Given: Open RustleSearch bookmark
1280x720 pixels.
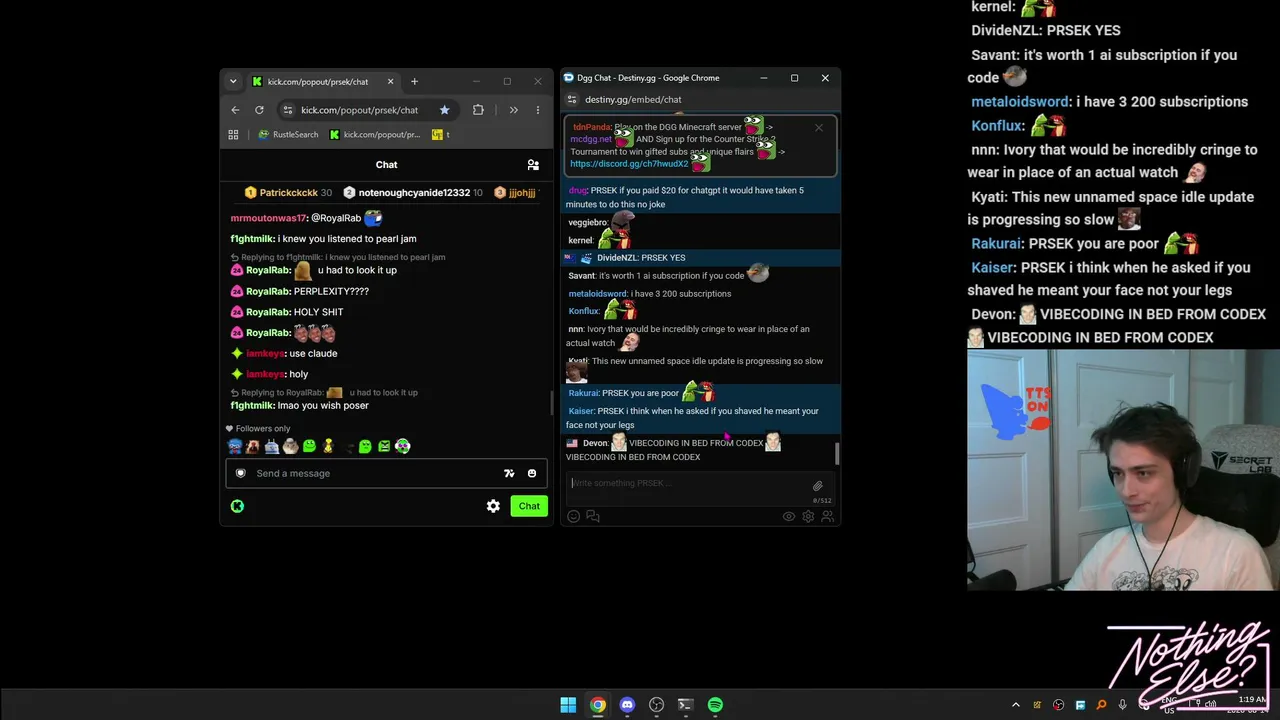Looking at the screenshot, I should tap(288, 134).
